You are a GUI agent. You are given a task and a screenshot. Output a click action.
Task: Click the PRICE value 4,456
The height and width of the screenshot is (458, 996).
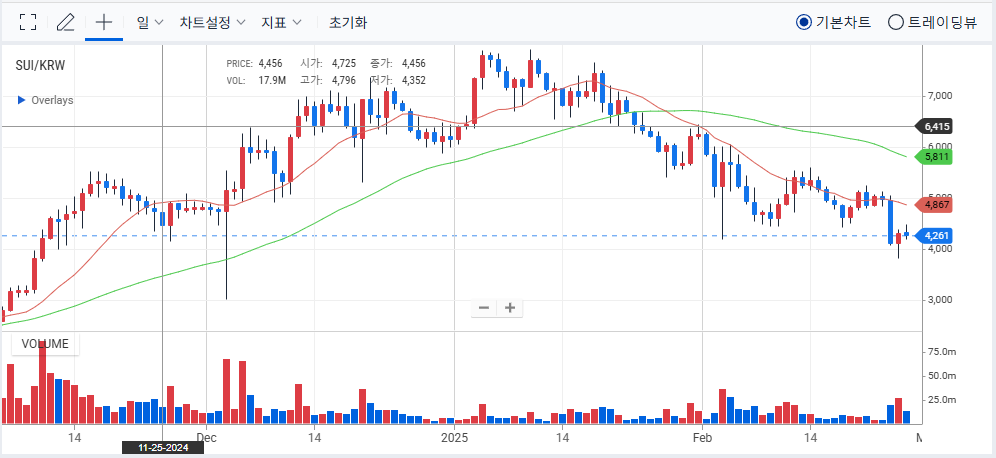click(x=271, y=64)
